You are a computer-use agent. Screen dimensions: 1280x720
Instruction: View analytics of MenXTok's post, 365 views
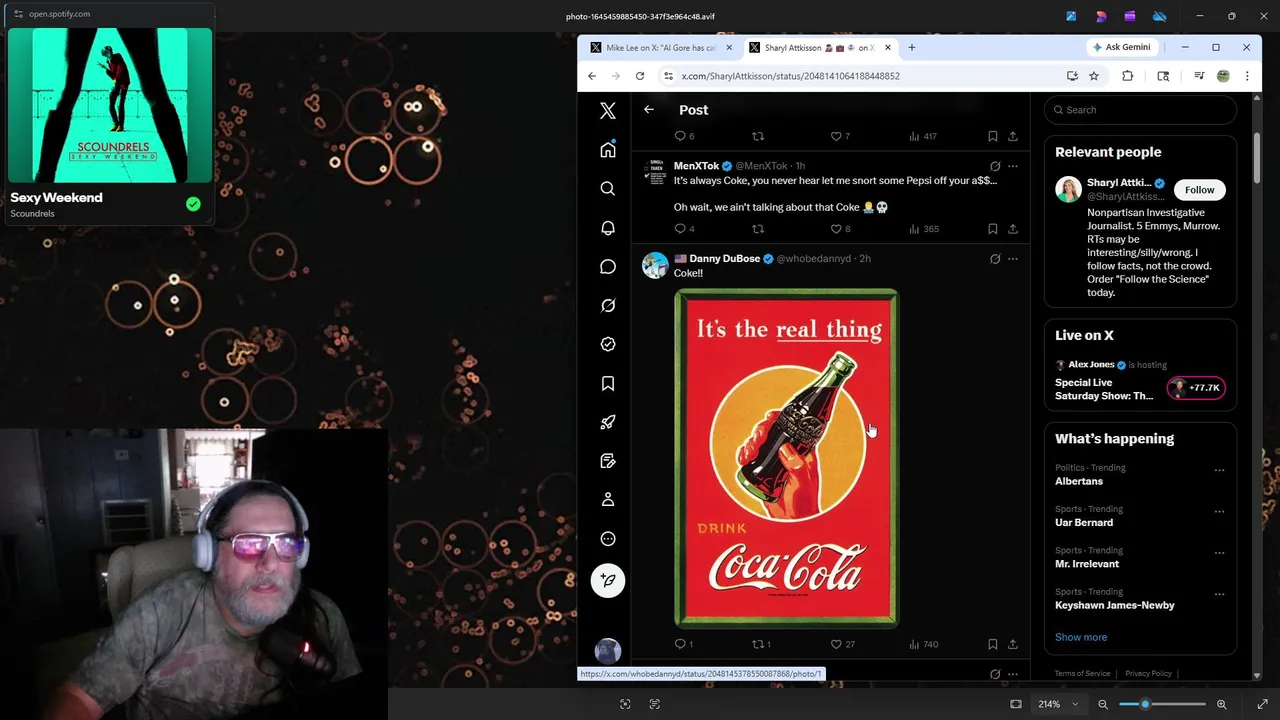pos(923,229)
